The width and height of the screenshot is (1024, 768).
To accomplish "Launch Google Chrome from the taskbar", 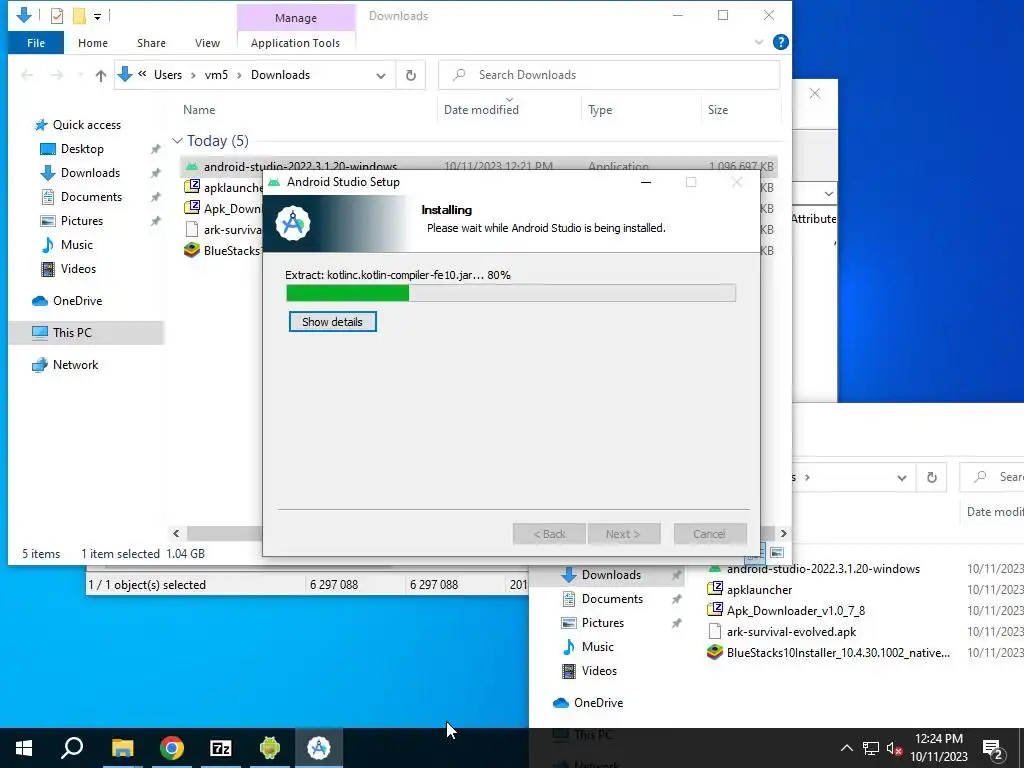I will coord(172,748).
